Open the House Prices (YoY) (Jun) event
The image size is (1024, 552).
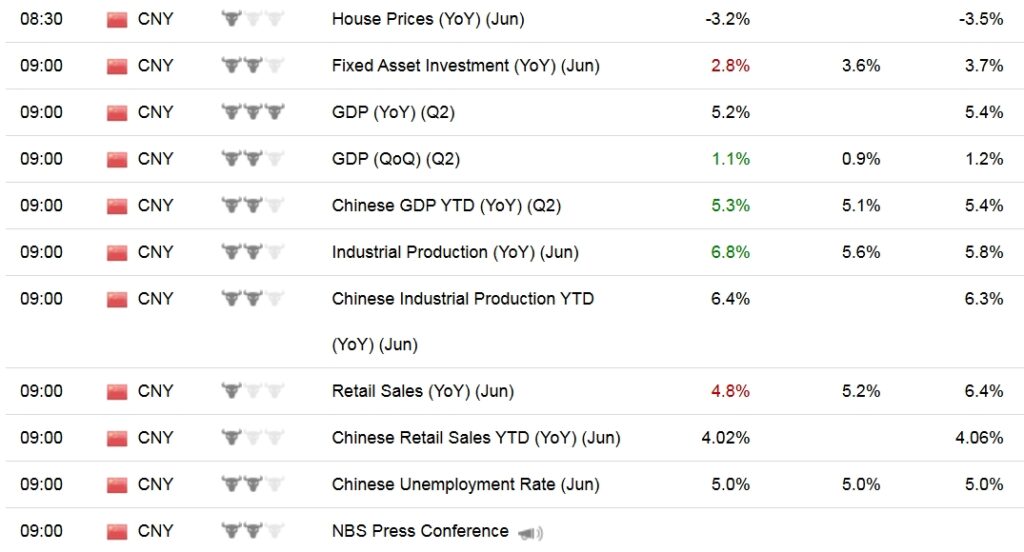(427, 19)
